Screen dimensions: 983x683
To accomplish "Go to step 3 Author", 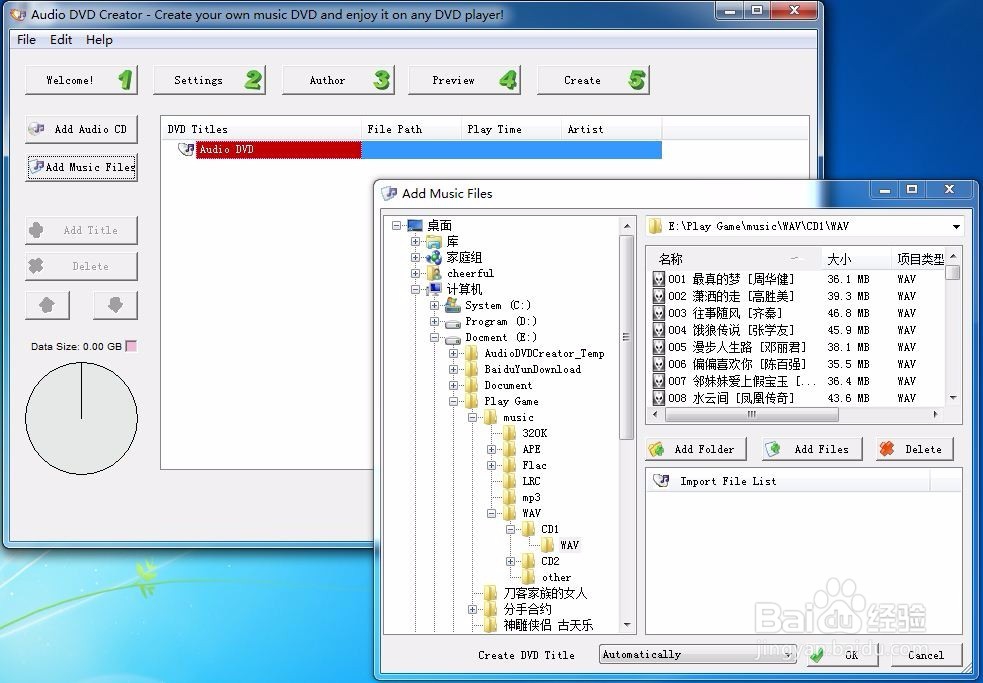I will click(x=338, y=80).
